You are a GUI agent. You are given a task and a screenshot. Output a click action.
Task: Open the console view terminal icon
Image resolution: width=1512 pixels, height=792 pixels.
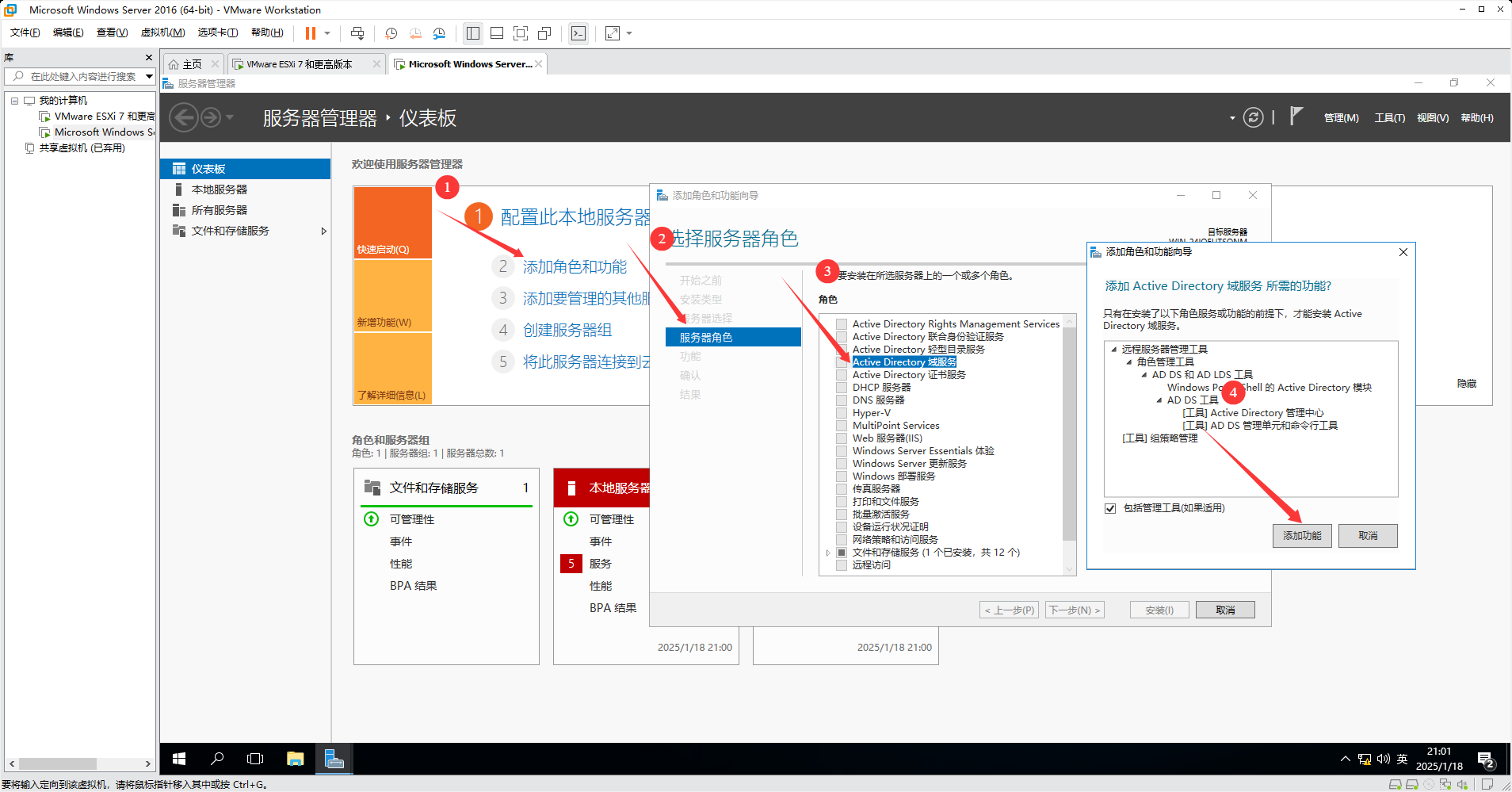[x=578, y=33]
